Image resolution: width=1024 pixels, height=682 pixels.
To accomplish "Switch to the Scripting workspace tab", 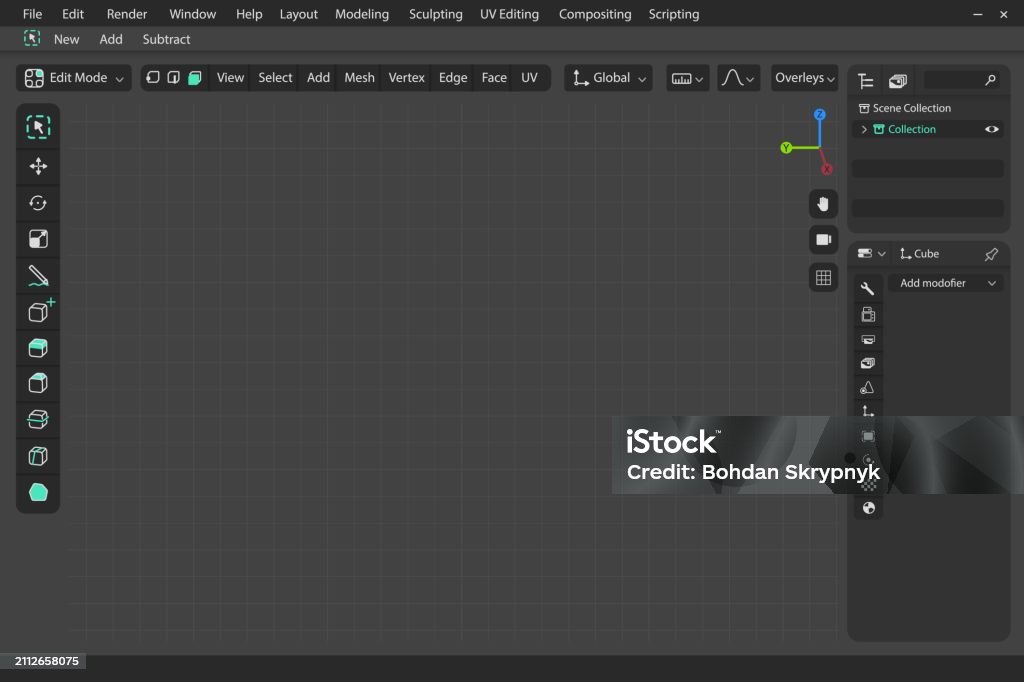I will 673,14.
